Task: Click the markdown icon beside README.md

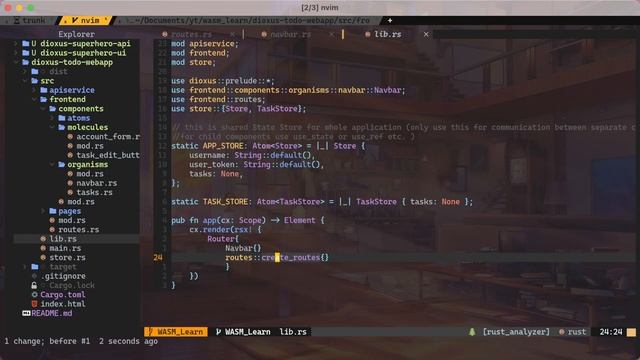Action: pos(26,313)
